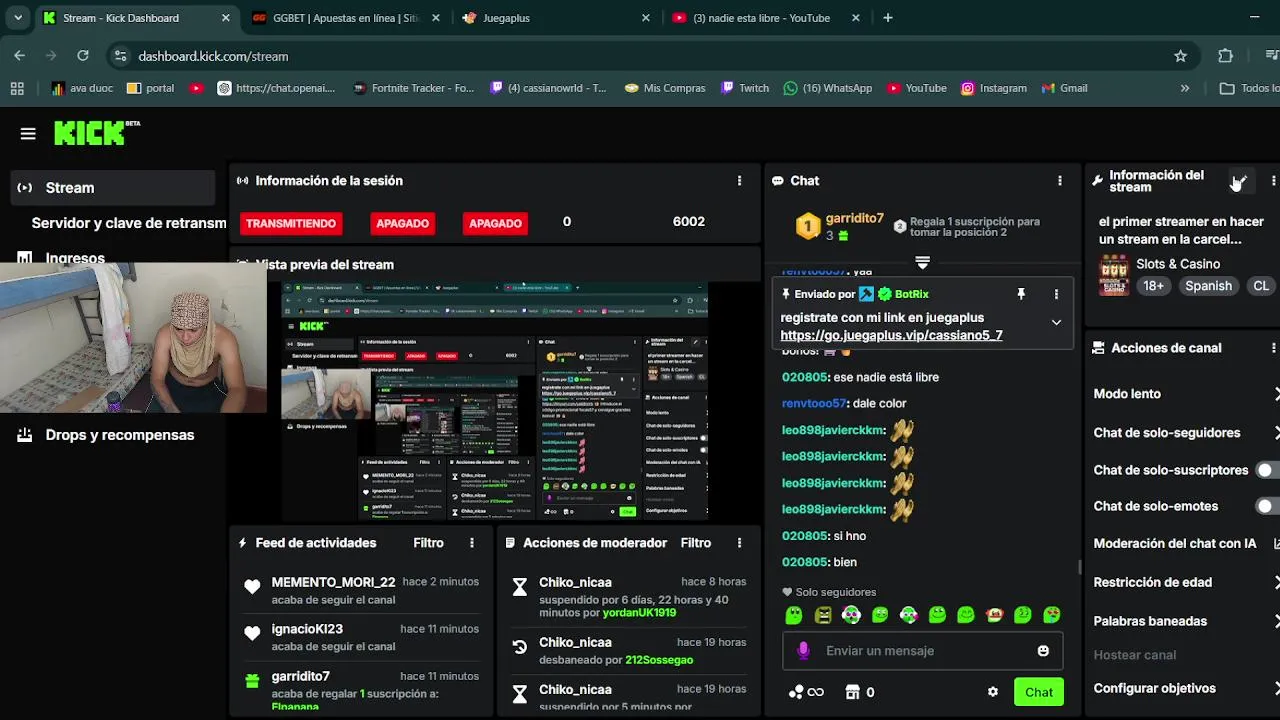Expand the pinned BotRix message chevron
The height and width of the screenshot is (720, 1280).
tap(1056, 322)
